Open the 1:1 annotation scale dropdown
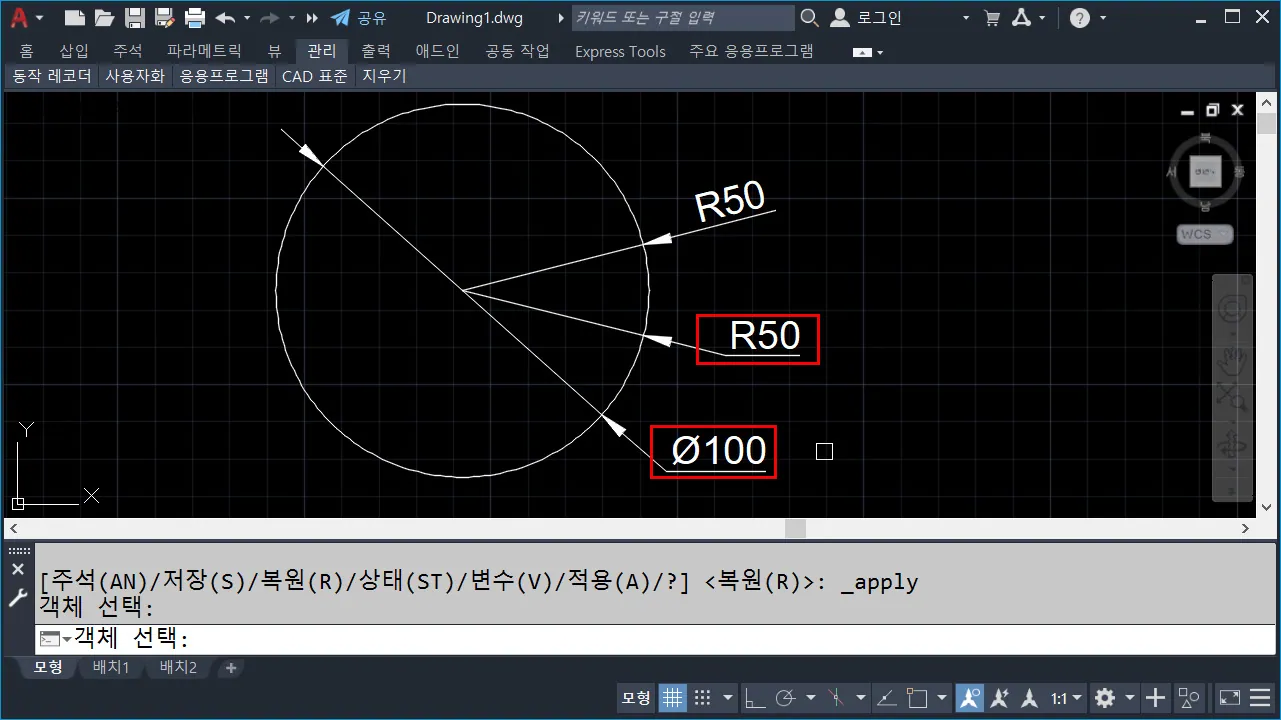This screenshot has width=1281, height=720. [x=1067, y=698]
